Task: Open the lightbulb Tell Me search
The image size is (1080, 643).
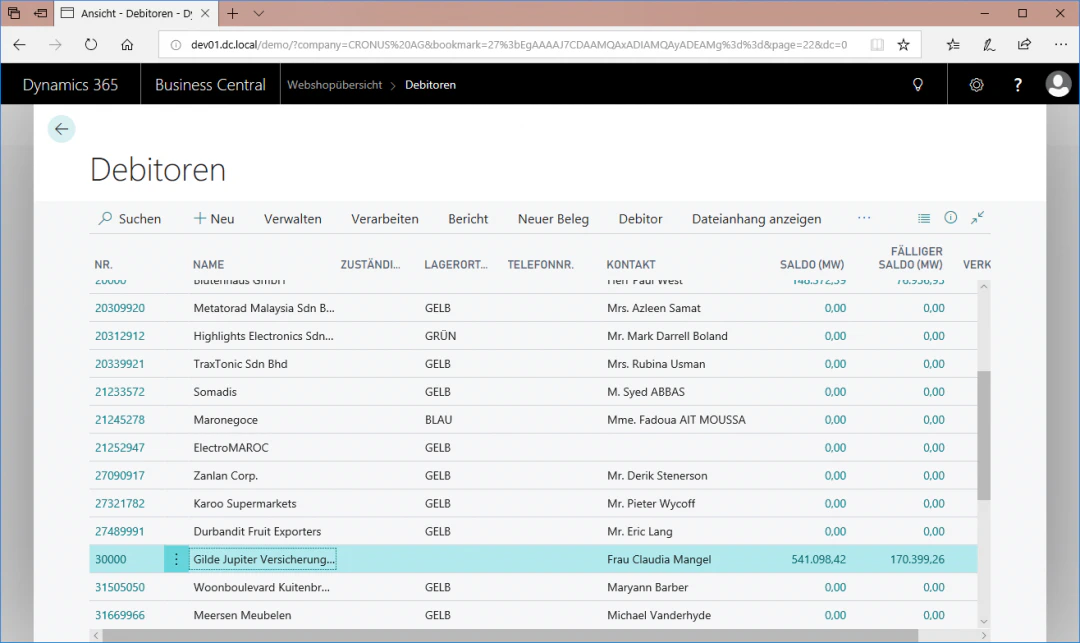Action: (x=917, y=85)
